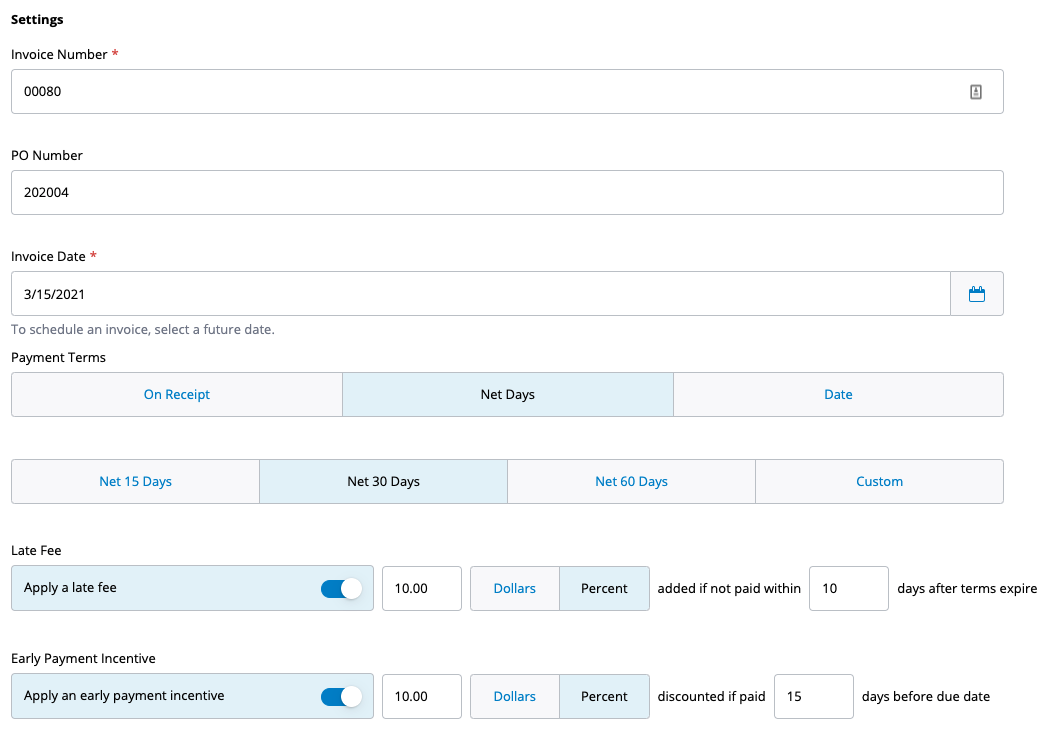
Task: Click the autofill icon in Invoice Number field
Action: tap(975, 91)
